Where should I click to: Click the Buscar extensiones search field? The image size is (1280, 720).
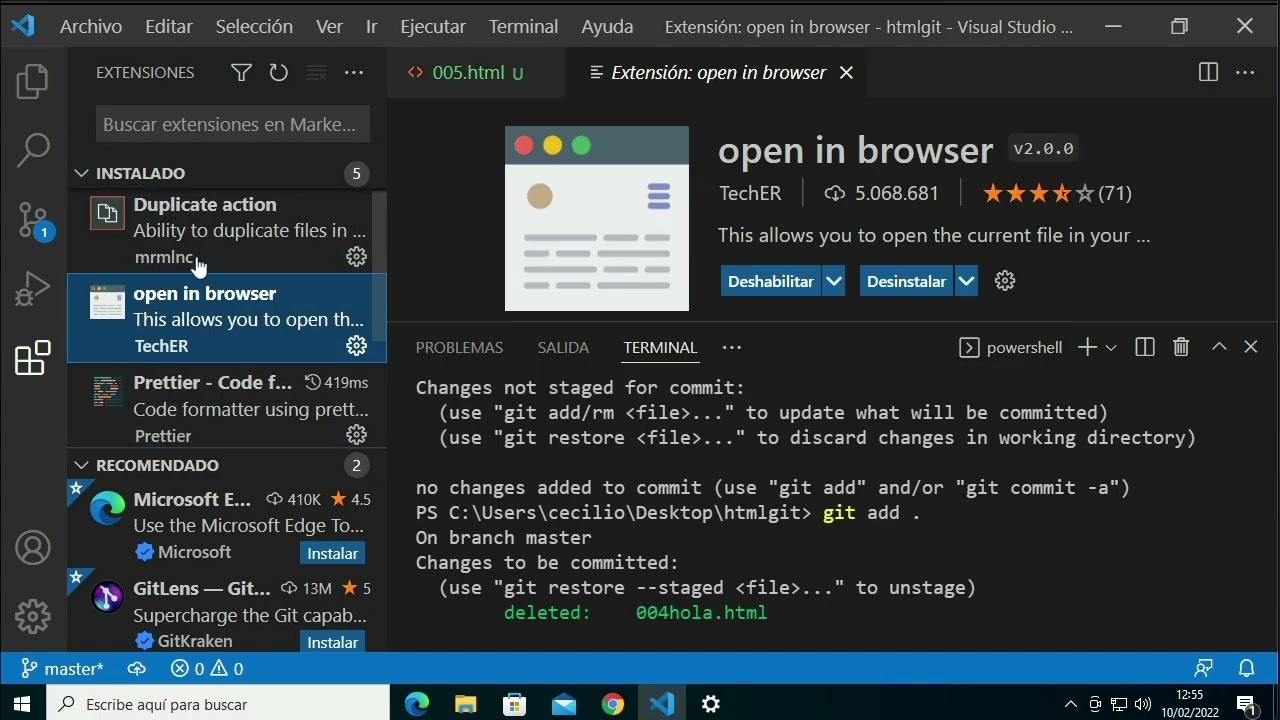233,124
